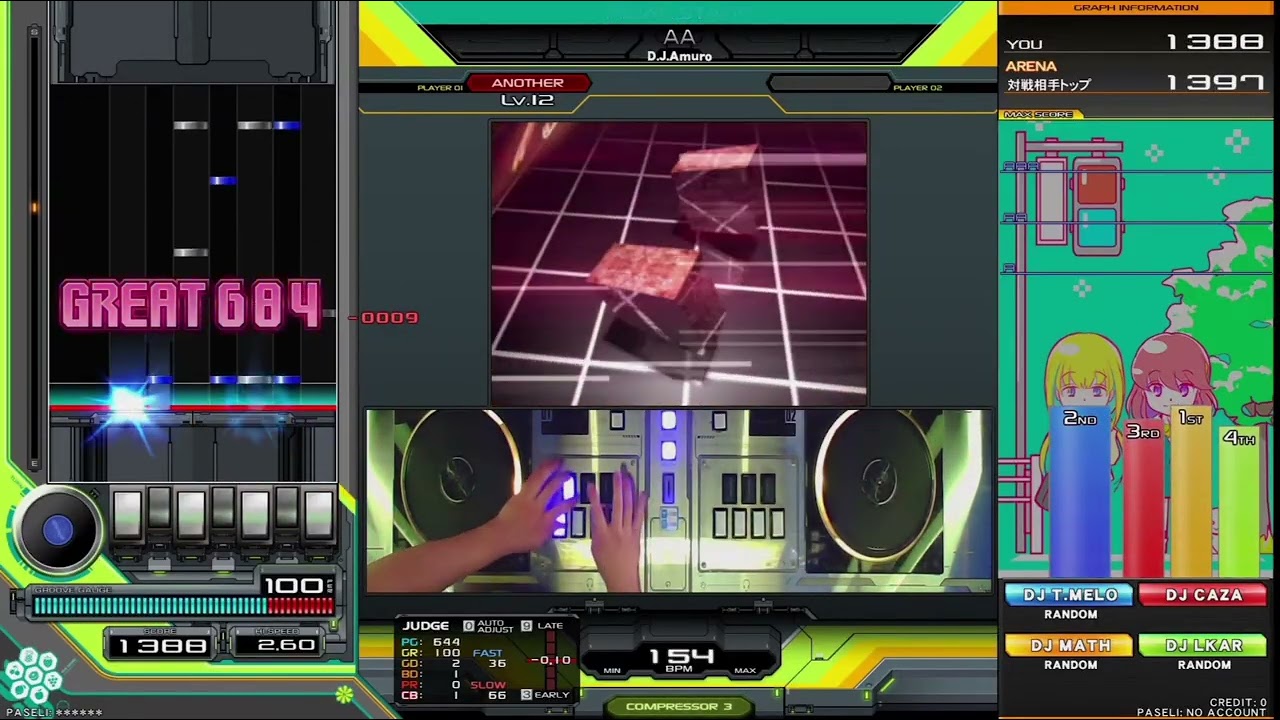Screen dimensions: 1280x720
Task: Click the song title "AA"
Action: coord(679,37)
